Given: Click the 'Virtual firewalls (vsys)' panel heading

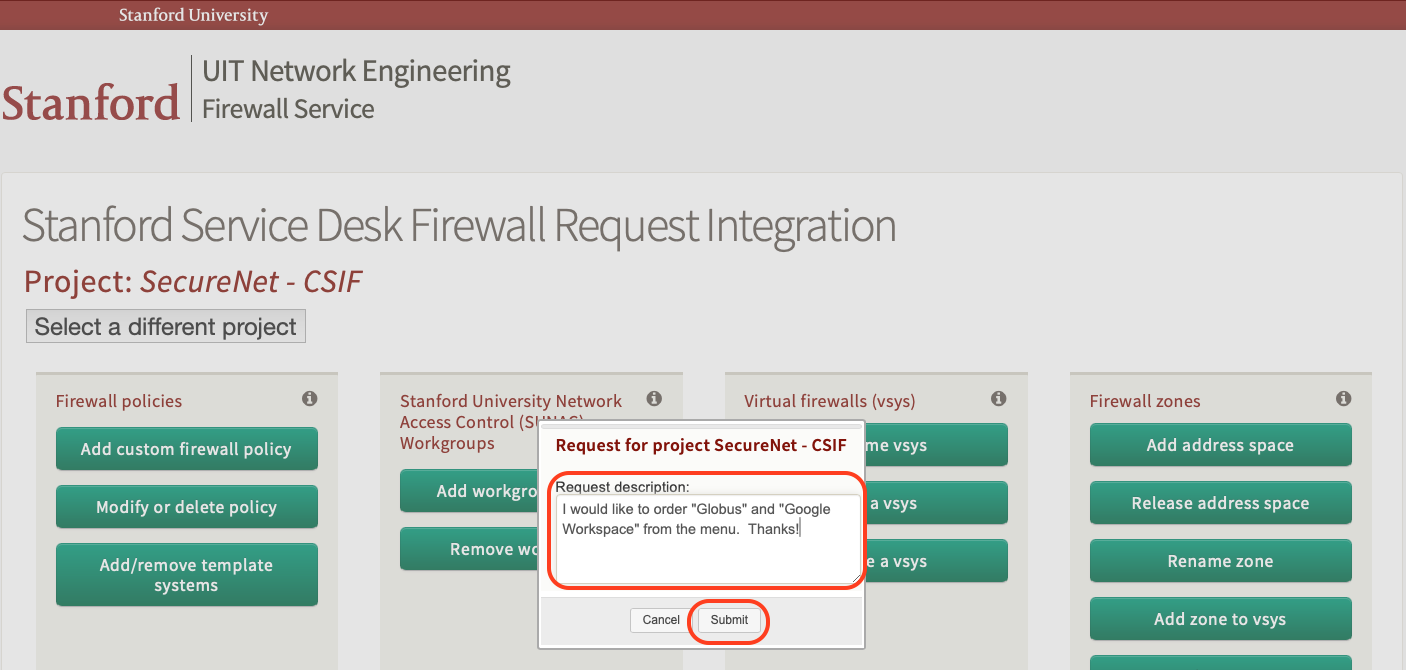Looking at the screenshot, I should pos(830,401).
